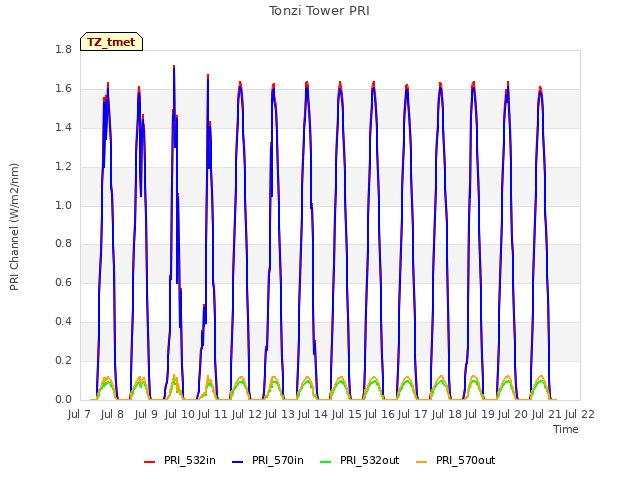Screen dimensions: 640x480
Task: Click the green PRI_532out legend swatch
Action: (326, 462)
